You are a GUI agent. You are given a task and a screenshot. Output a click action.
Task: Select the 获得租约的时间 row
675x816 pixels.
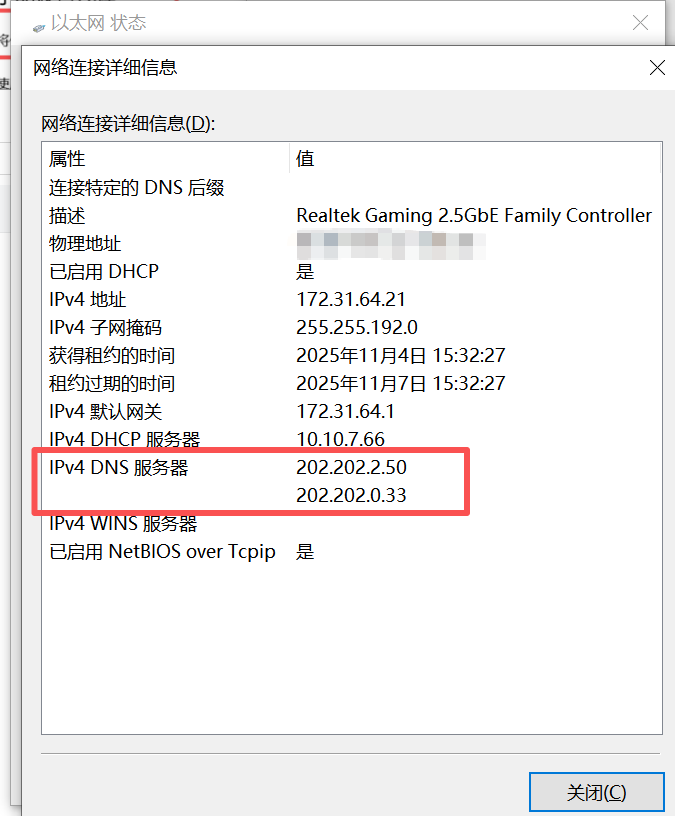112,355
